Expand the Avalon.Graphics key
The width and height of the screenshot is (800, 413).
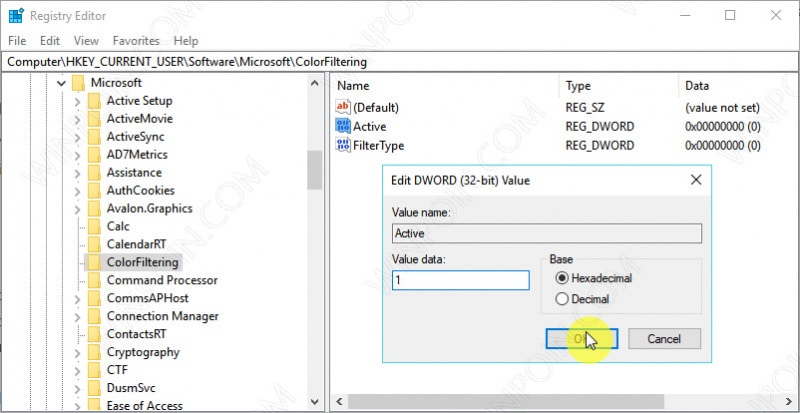point(77,209)
